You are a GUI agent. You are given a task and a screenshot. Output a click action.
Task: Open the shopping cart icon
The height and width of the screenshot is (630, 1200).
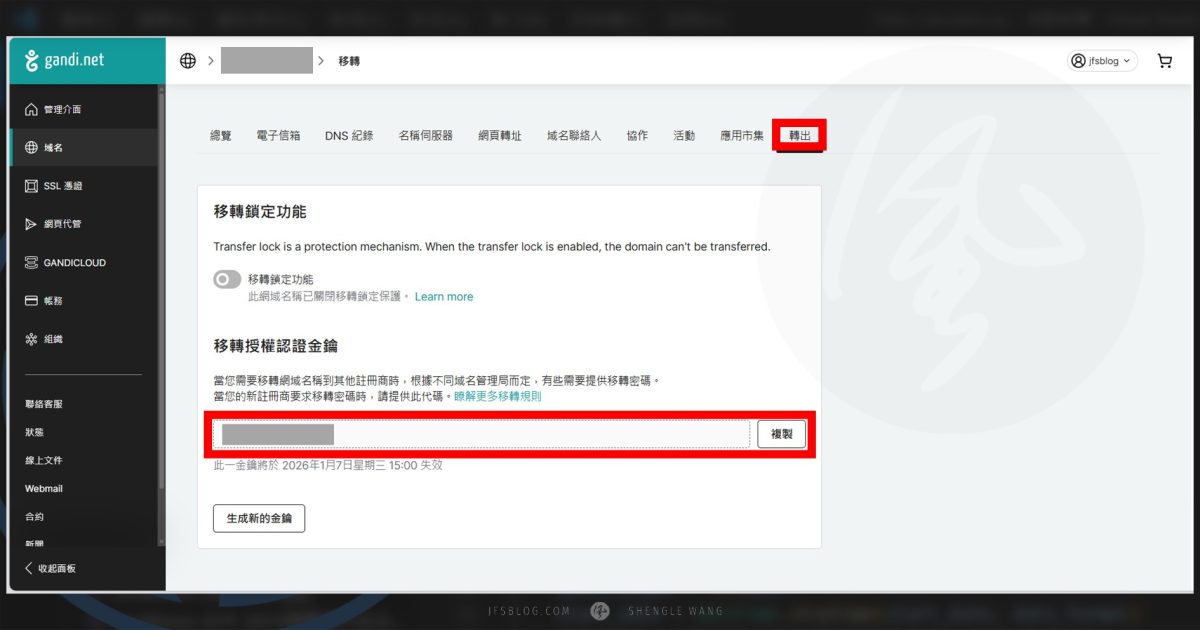(x=1164, y=60)
